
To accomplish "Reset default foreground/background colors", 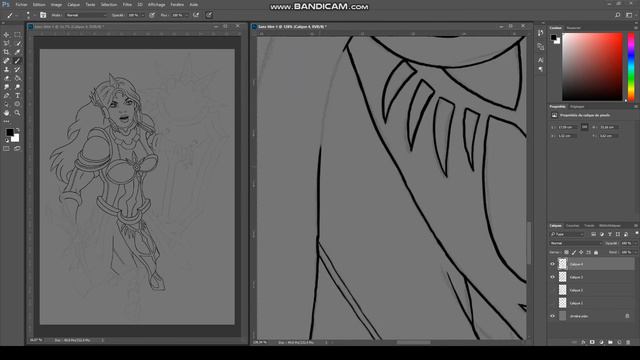I will coord(7,140).
